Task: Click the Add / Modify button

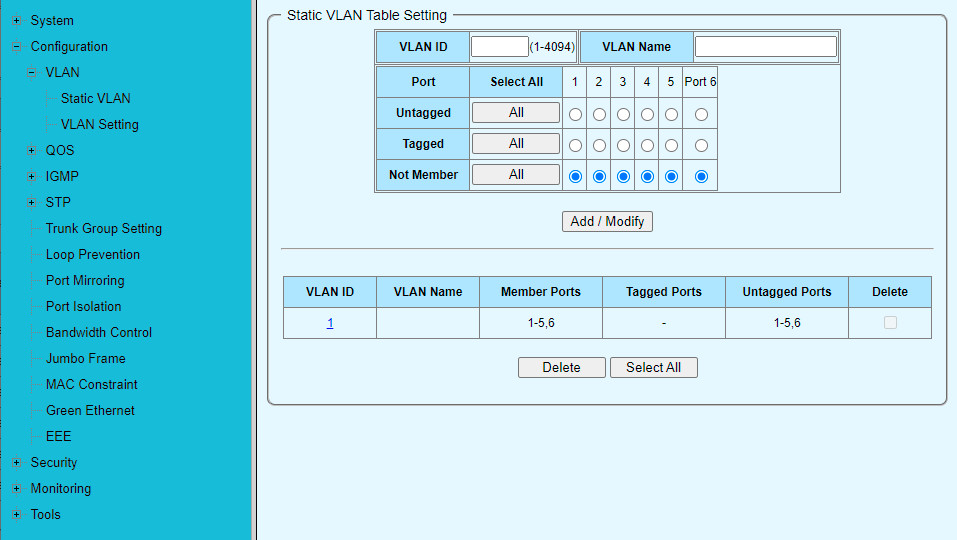Action: (607, 222)
